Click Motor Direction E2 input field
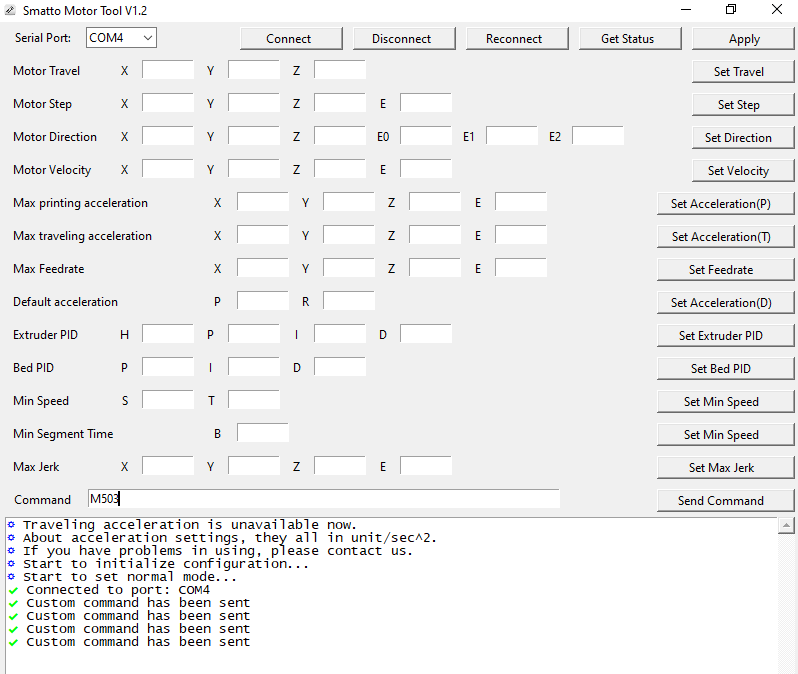The width and height of the screenshot is (798, 674). click(x=598, y=136)
